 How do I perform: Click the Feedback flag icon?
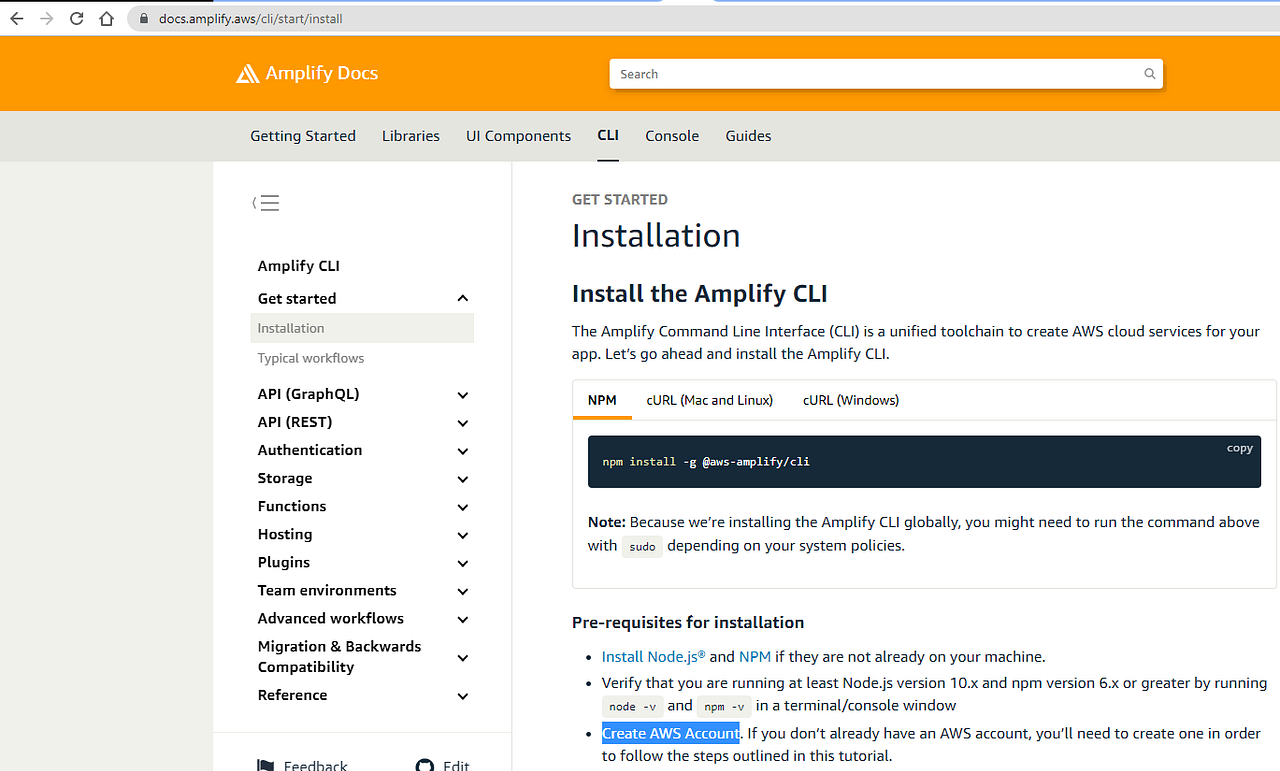[265, 764]
